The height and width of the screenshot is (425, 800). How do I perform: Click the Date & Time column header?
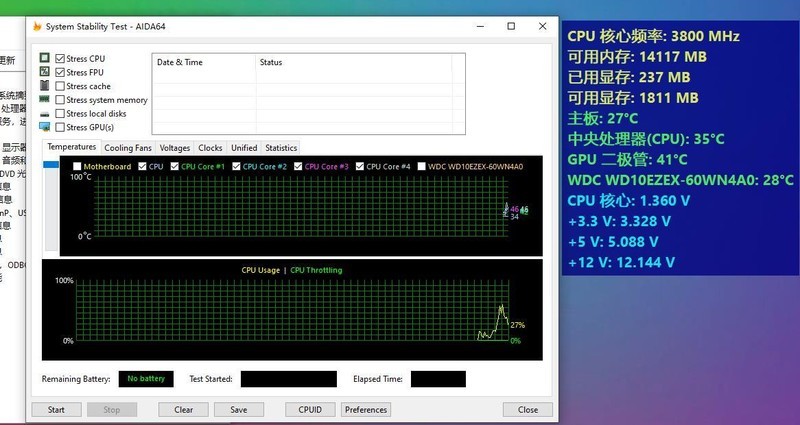tap(204, 62)
